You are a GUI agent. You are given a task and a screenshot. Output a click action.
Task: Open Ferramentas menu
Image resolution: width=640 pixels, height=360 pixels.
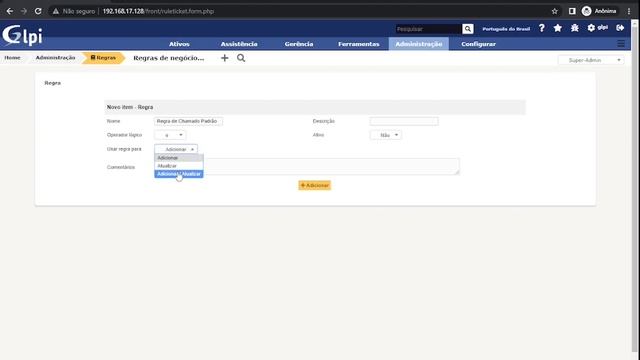pyautogui.click(x=358, y=44)
